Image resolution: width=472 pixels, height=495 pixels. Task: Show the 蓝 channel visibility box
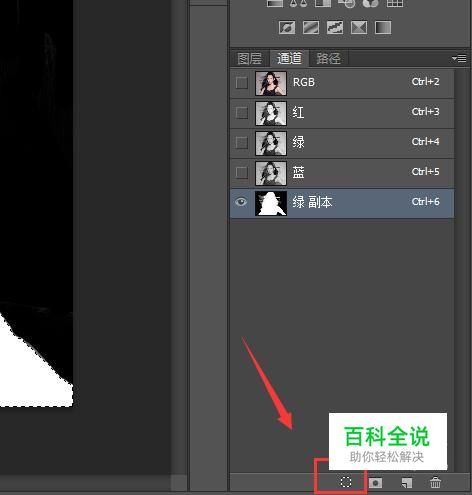click(x=242, y=173)
